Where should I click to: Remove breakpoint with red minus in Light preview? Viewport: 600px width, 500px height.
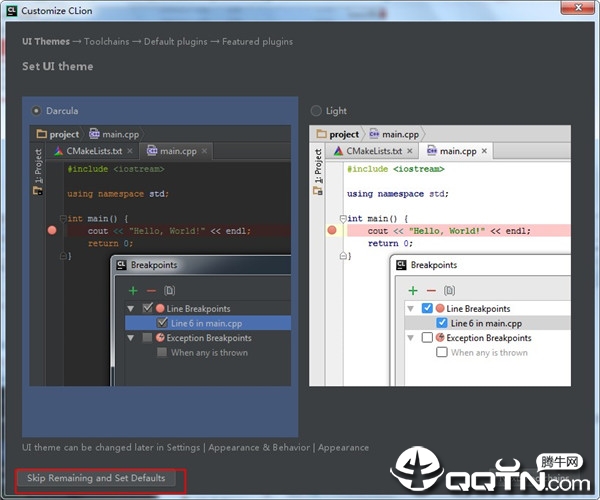pos(431,291)
